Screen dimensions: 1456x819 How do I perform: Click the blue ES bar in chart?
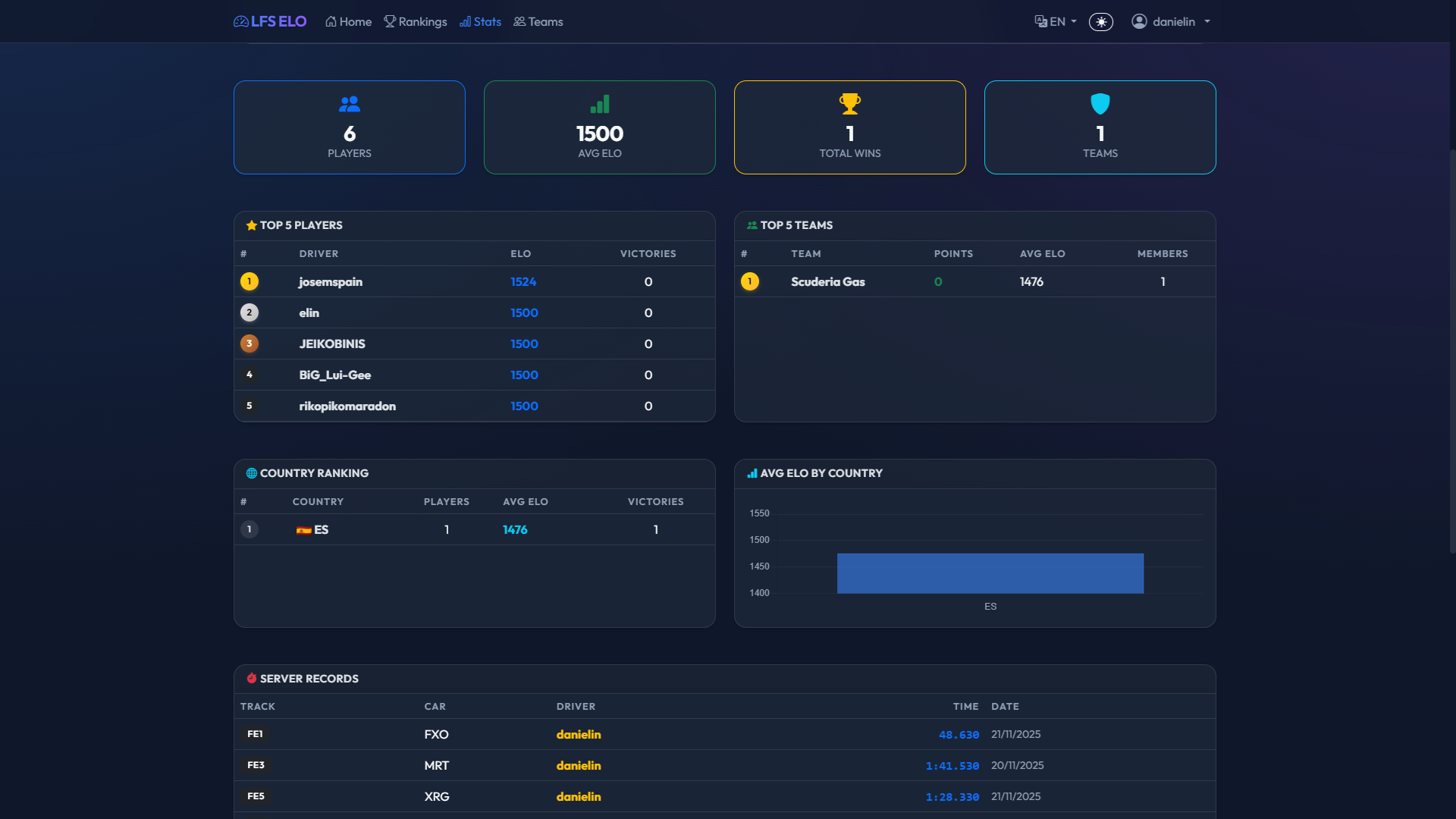click(x=990, y=573)
